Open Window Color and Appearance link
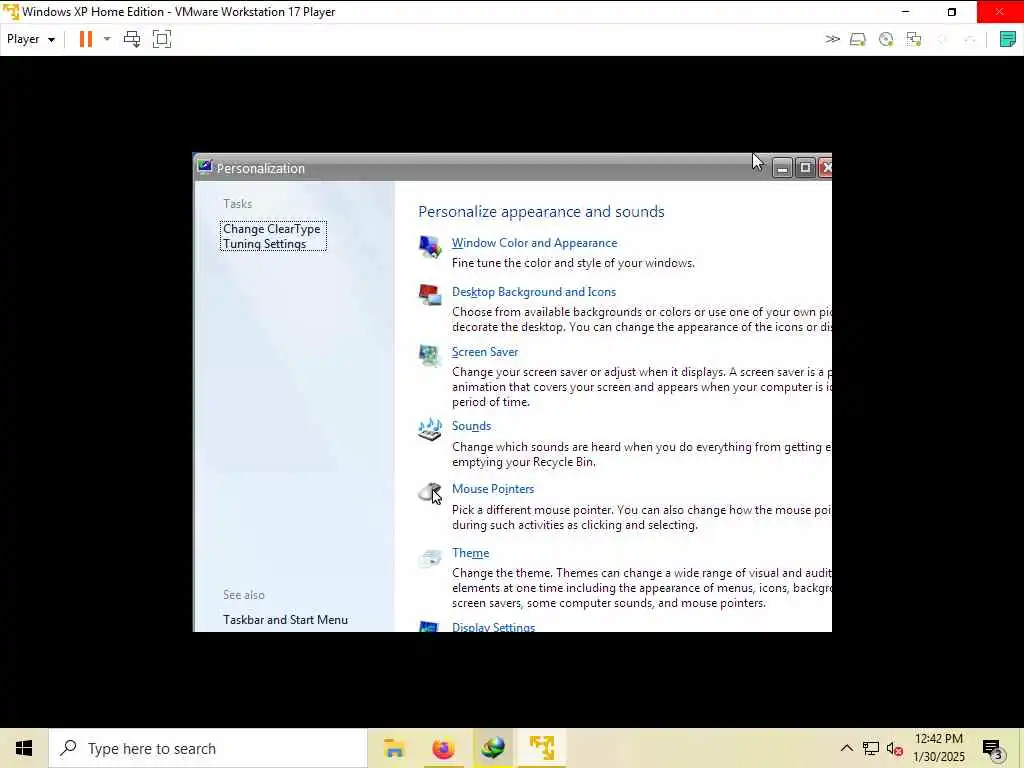Image resolution: width=1024 pixels, height=768 pixels. 534,243
